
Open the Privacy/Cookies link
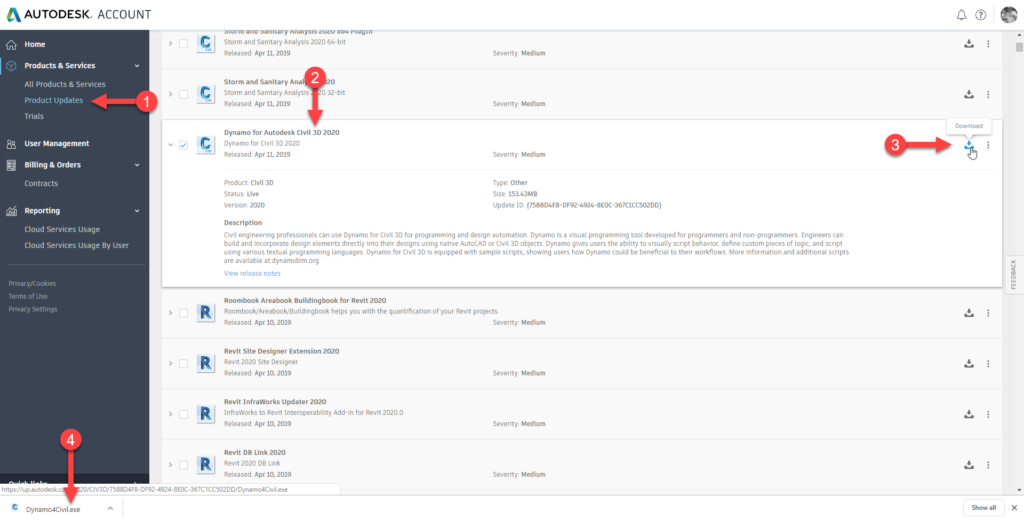[x=32, y=283]
